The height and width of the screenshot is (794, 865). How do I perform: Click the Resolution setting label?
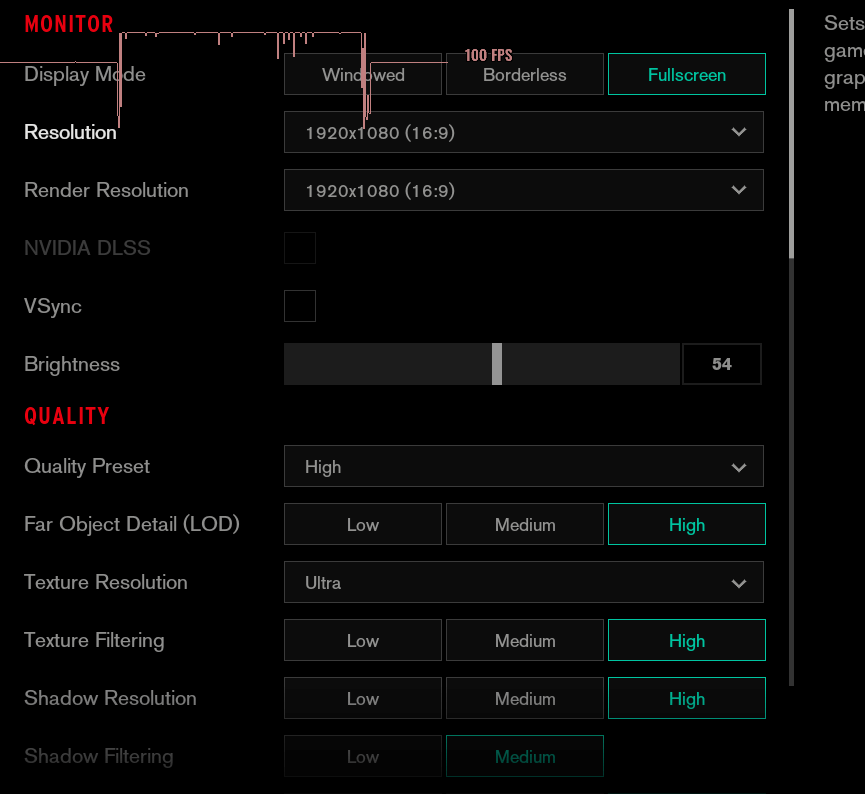pos(71,132)
